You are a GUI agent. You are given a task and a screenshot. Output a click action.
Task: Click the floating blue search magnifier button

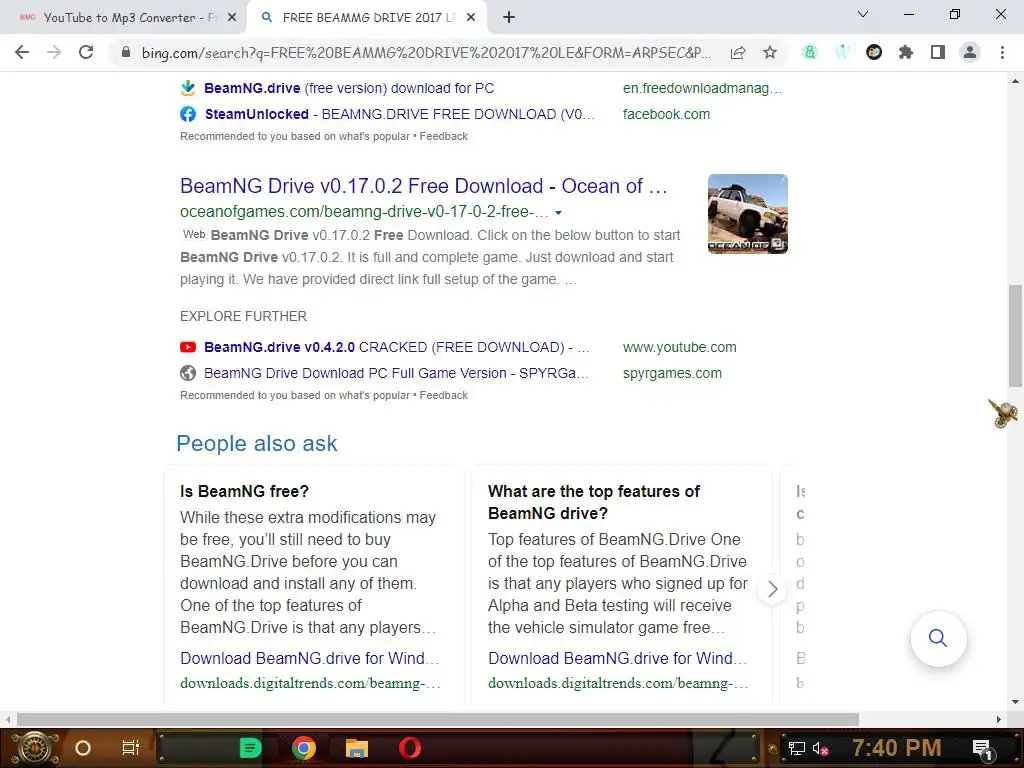coord(938,638)
